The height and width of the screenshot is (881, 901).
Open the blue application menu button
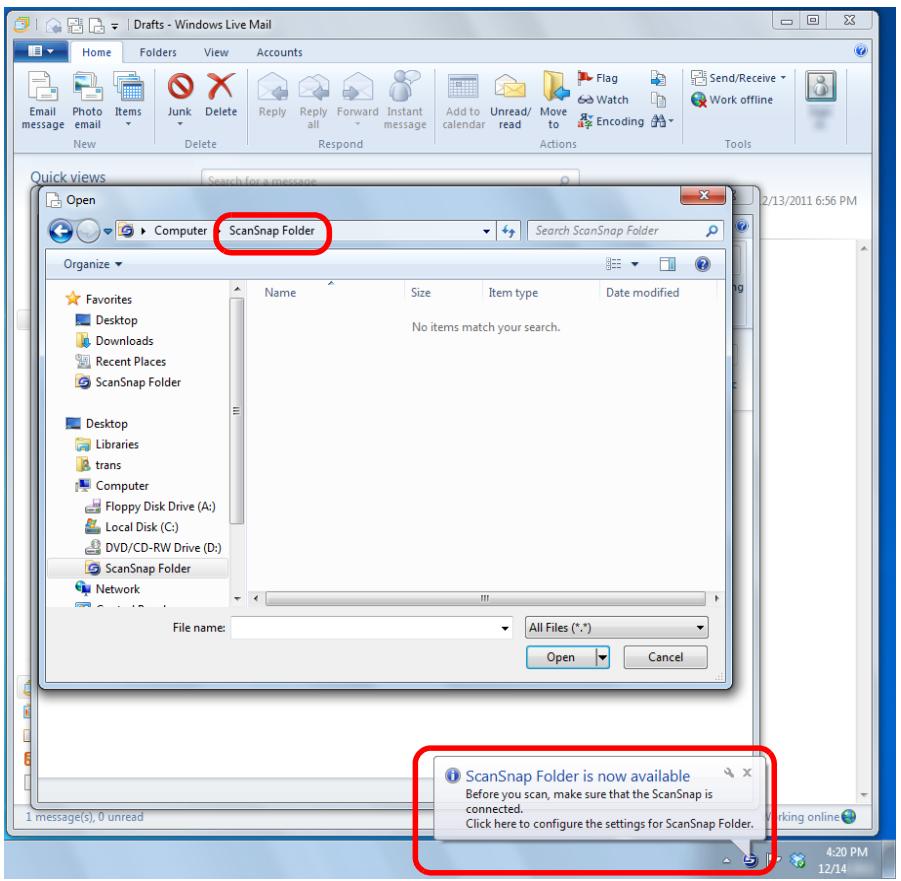[41, 51]
